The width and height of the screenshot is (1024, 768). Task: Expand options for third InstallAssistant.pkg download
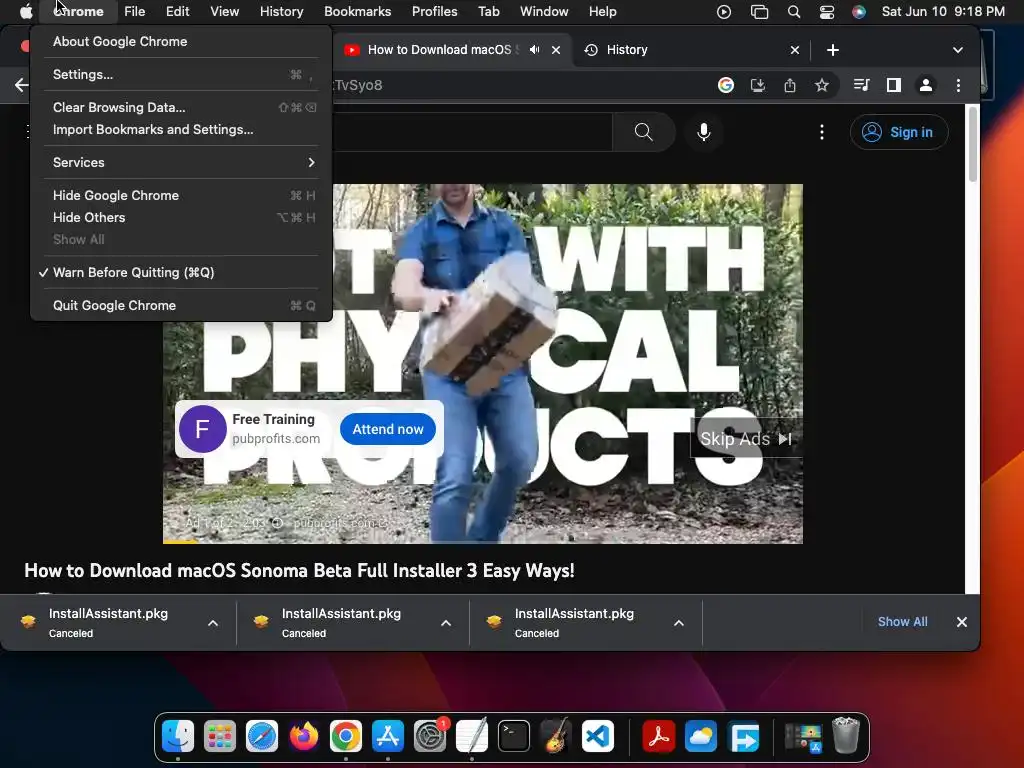(x=679, y=623)
